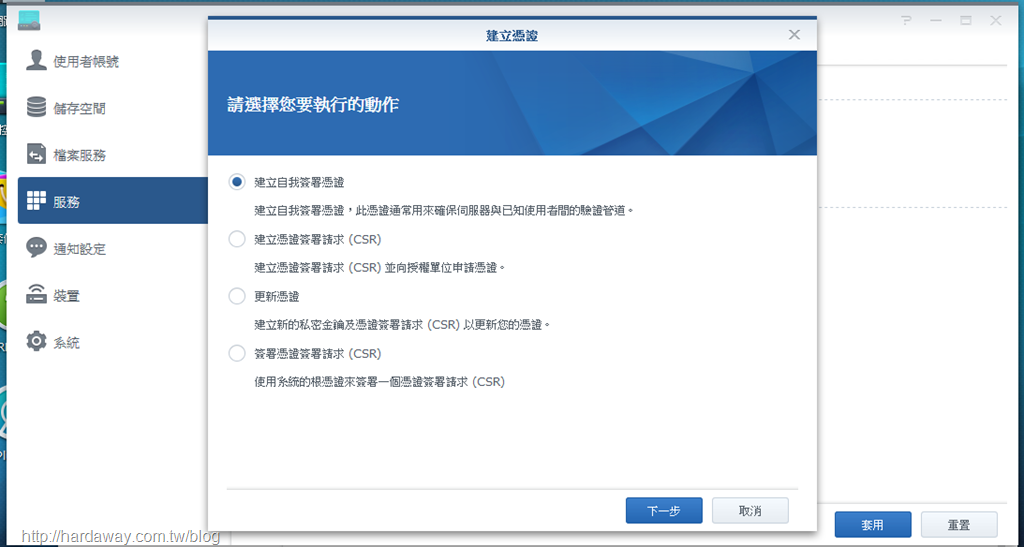Close the 建立憑證 dialog
The width and height of the screenshot is (1024, 547).
pyautogui.click(x=794, y=35)
